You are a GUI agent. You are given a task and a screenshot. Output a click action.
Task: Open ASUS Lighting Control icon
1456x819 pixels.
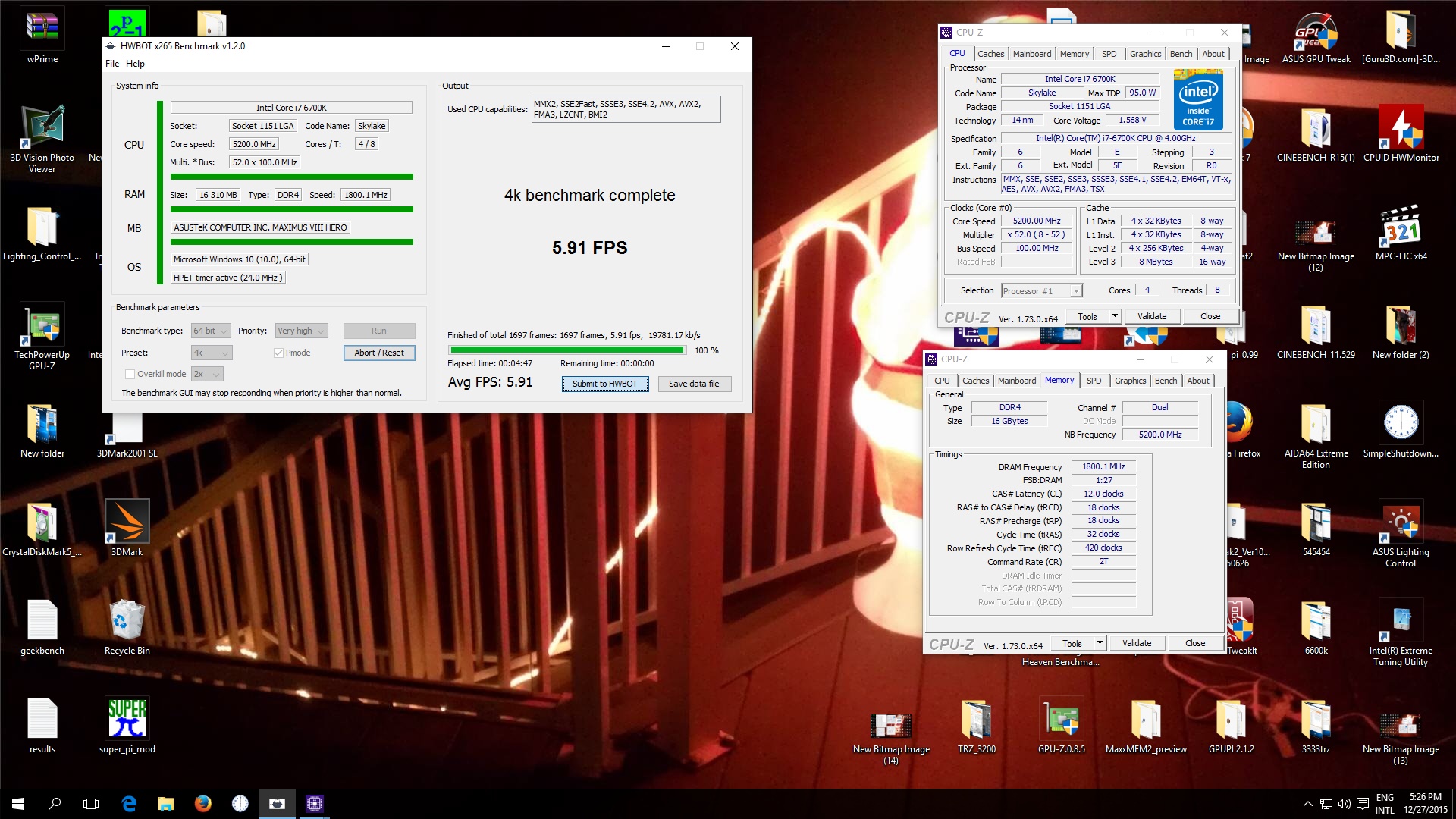tap(1401, 533)
